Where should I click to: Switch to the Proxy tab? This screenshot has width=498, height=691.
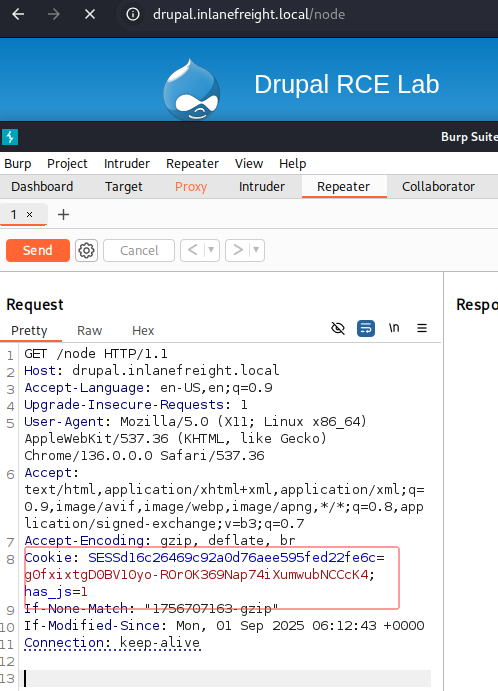(191, 187)
